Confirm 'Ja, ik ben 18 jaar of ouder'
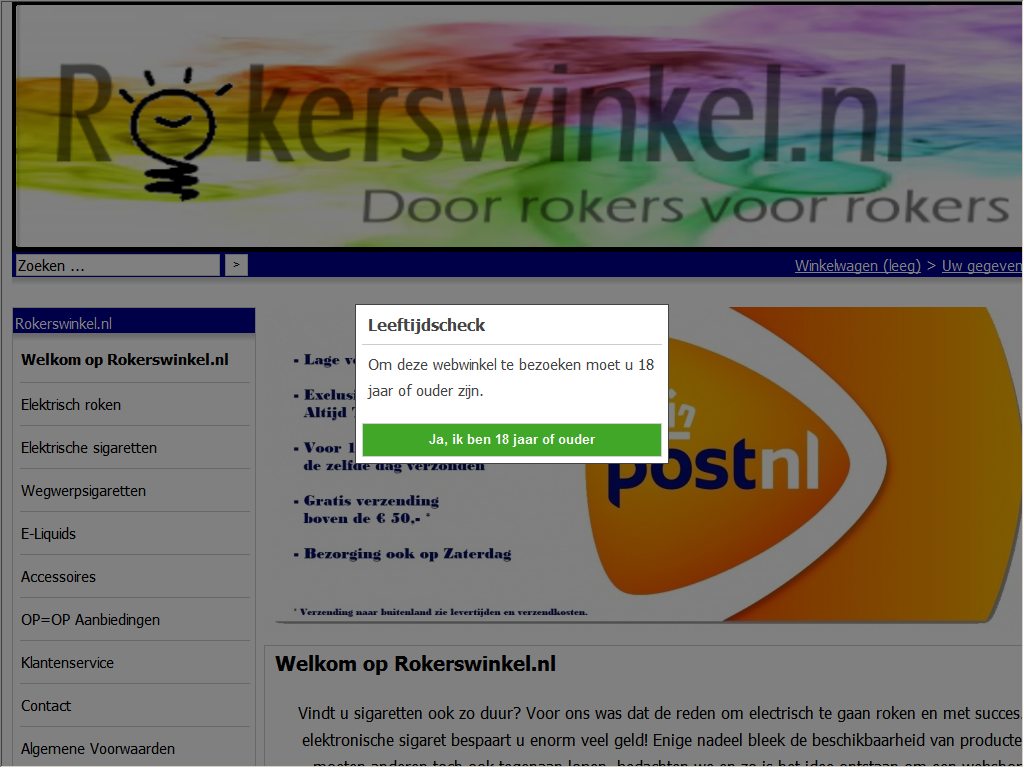Image resolution: width=1024 pixels, height=768 pixels. click(511, 440)
